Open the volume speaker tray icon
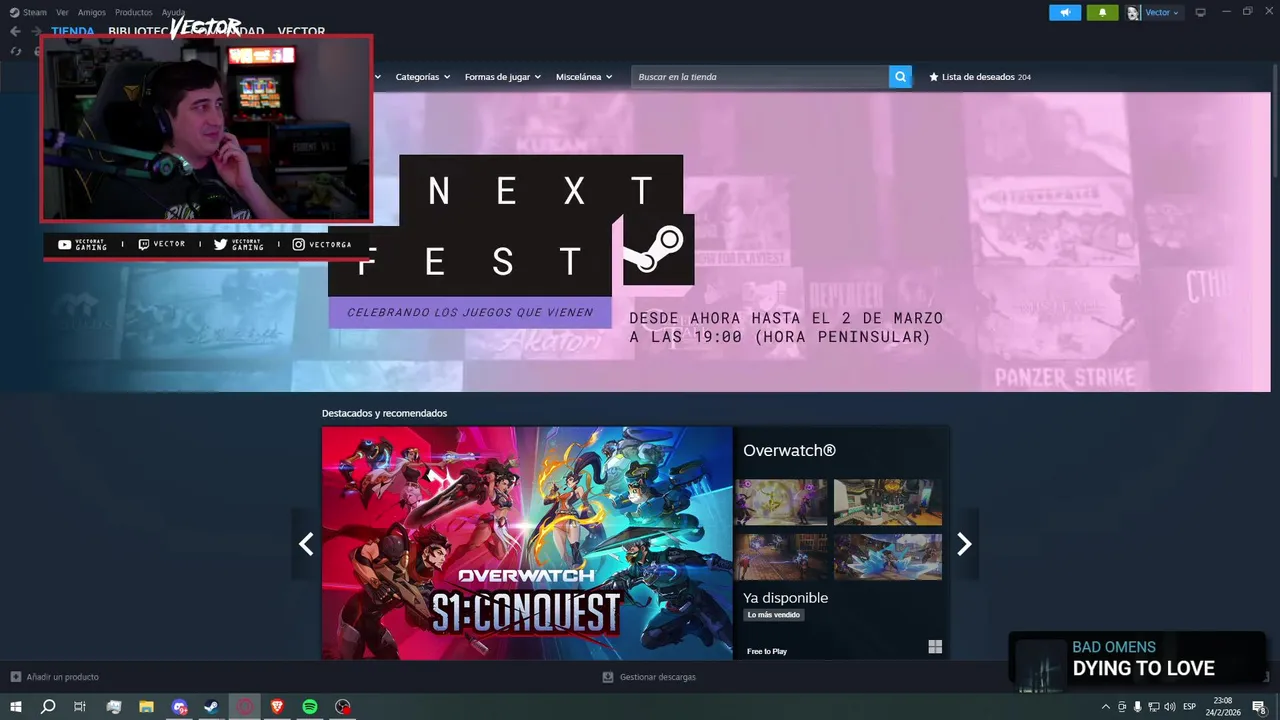 click(x=1169, y=707)
